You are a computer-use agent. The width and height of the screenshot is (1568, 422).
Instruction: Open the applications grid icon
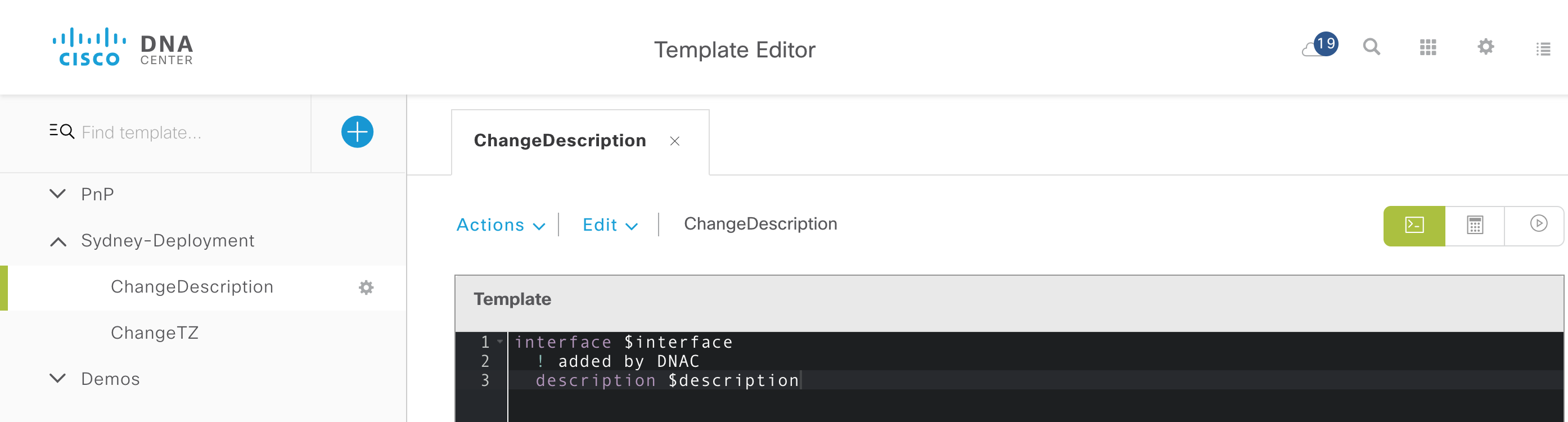pyautogui.click(x=1428, y=47)
